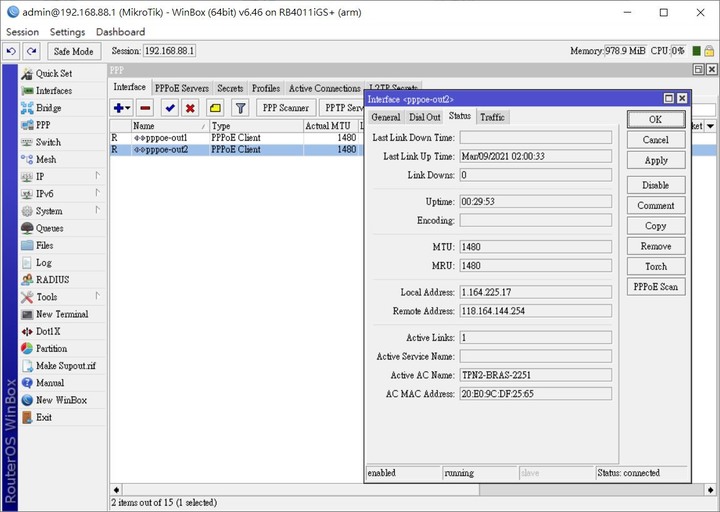Click the PPP Scanner button

(286, 108)
